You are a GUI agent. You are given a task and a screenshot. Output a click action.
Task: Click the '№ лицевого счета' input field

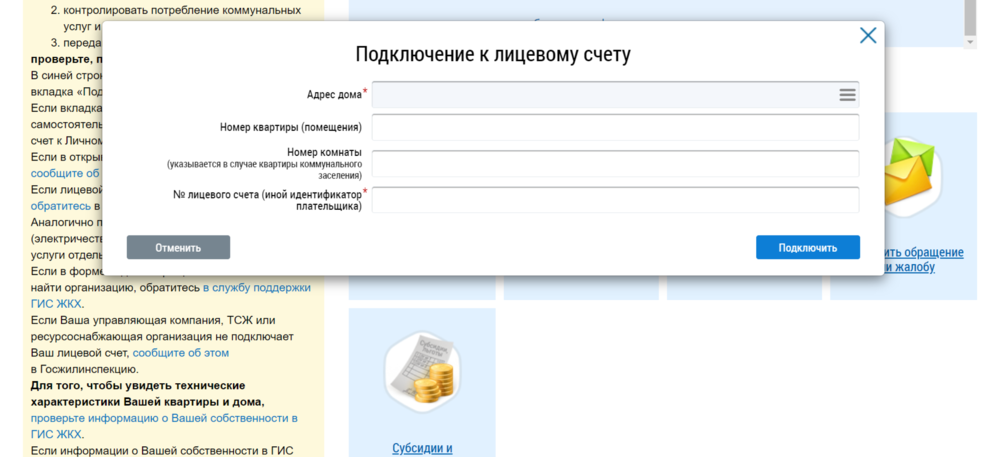pos(615,200)
